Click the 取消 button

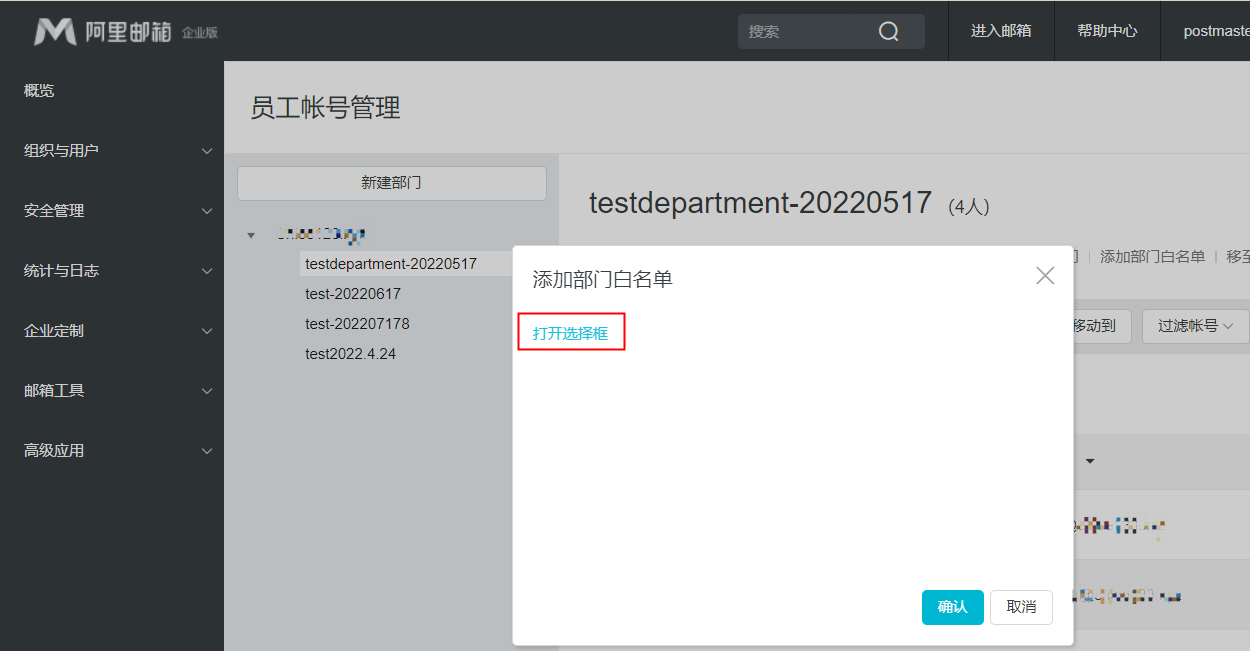(1021, 607)
